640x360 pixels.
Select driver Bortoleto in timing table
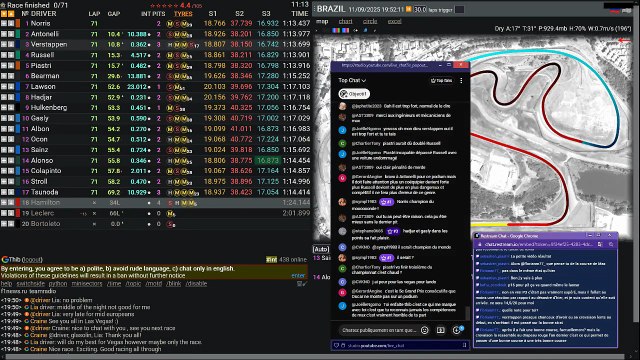(45, 224)
